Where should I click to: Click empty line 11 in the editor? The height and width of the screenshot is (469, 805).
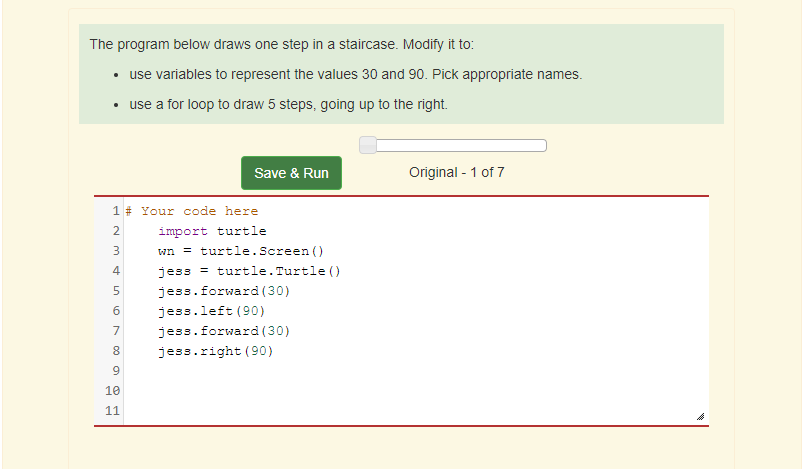click(416, 411)
